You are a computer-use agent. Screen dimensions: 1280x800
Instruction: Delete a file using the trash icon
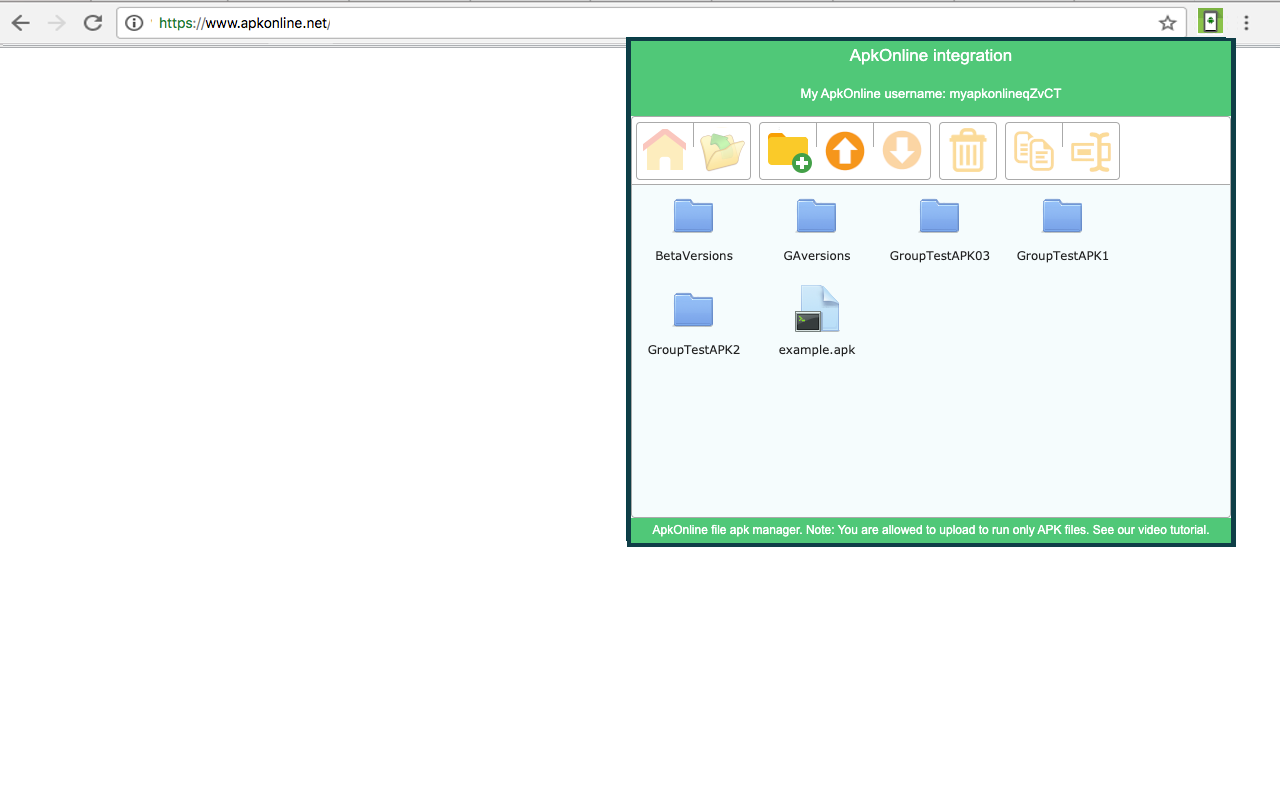point(967,150)
